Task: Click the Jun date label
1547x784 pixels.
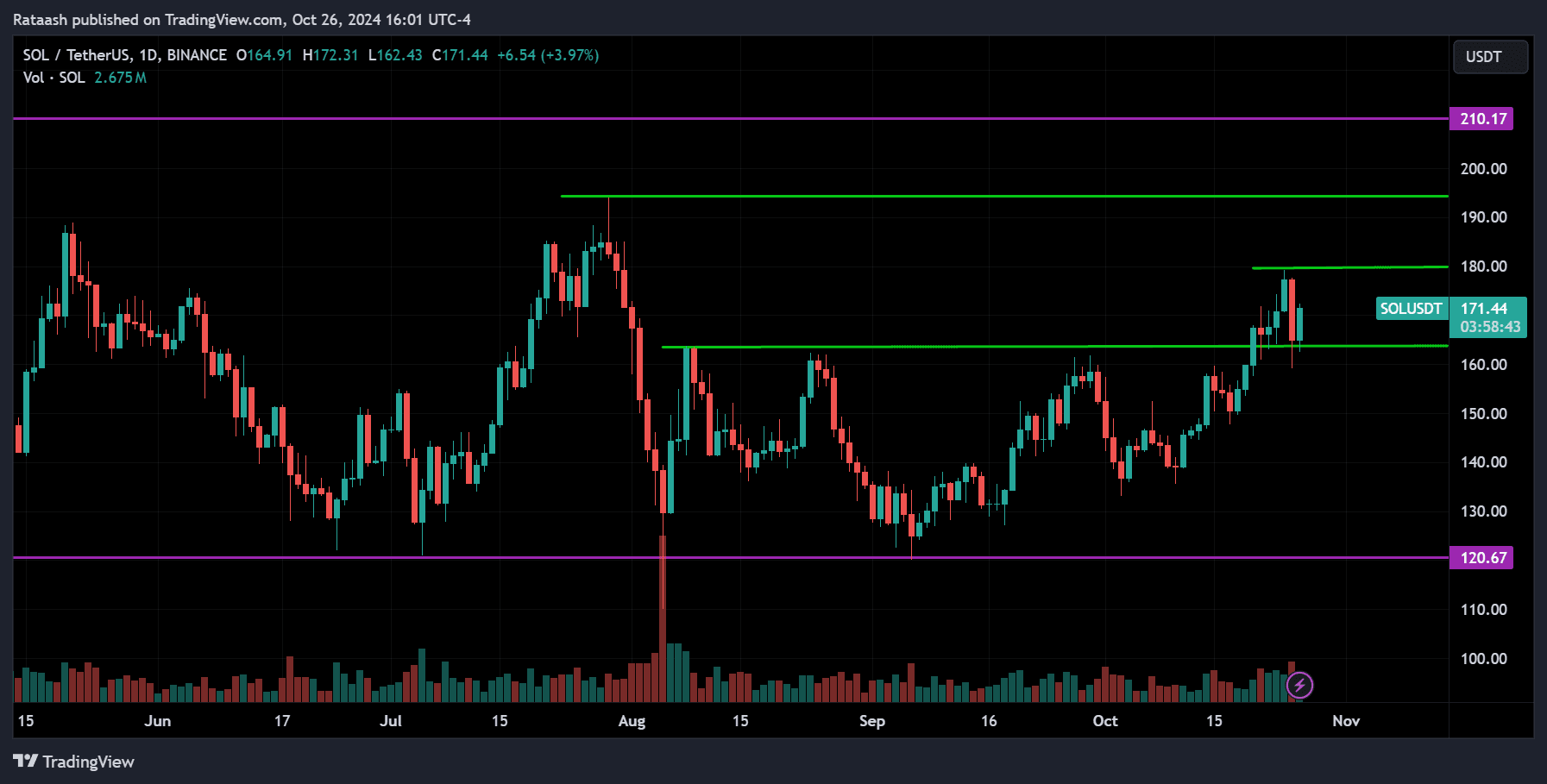Action: pyautogui.click(x=158, y=721)
